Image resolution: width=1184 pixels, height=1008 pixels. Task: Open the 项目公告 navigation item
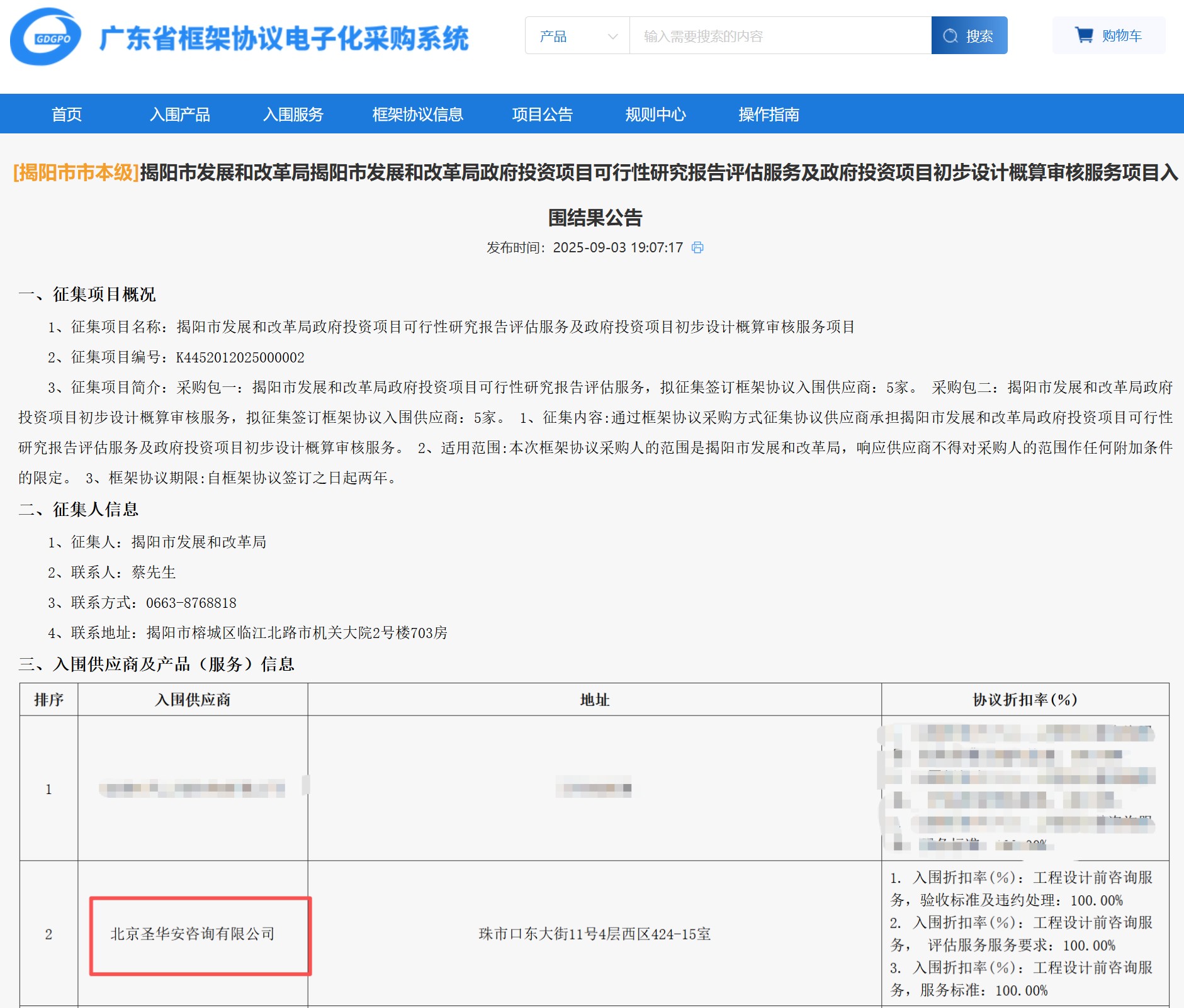[542, 114]
